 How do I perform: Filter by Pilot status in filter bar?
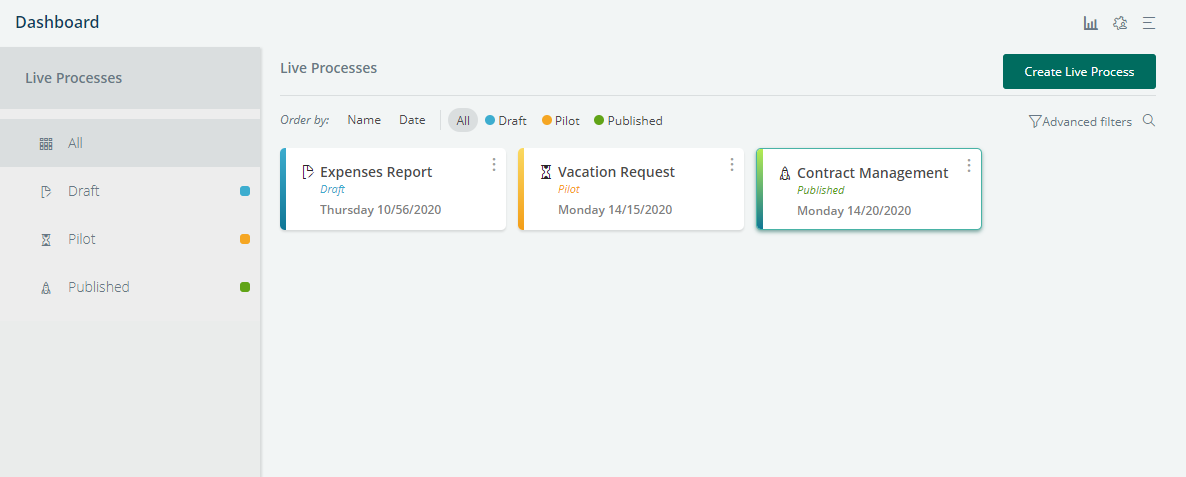(x=560, y=120)
